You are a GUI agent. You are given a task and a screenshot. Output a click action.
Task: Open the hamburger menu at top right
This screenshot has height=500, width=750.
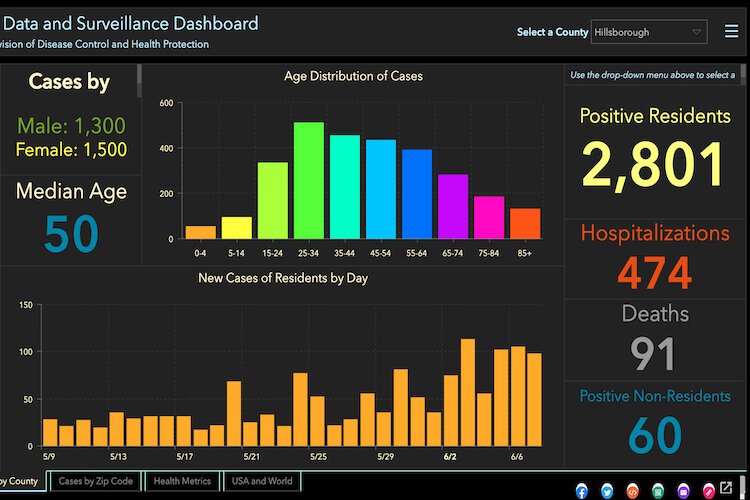pos(731,32)
